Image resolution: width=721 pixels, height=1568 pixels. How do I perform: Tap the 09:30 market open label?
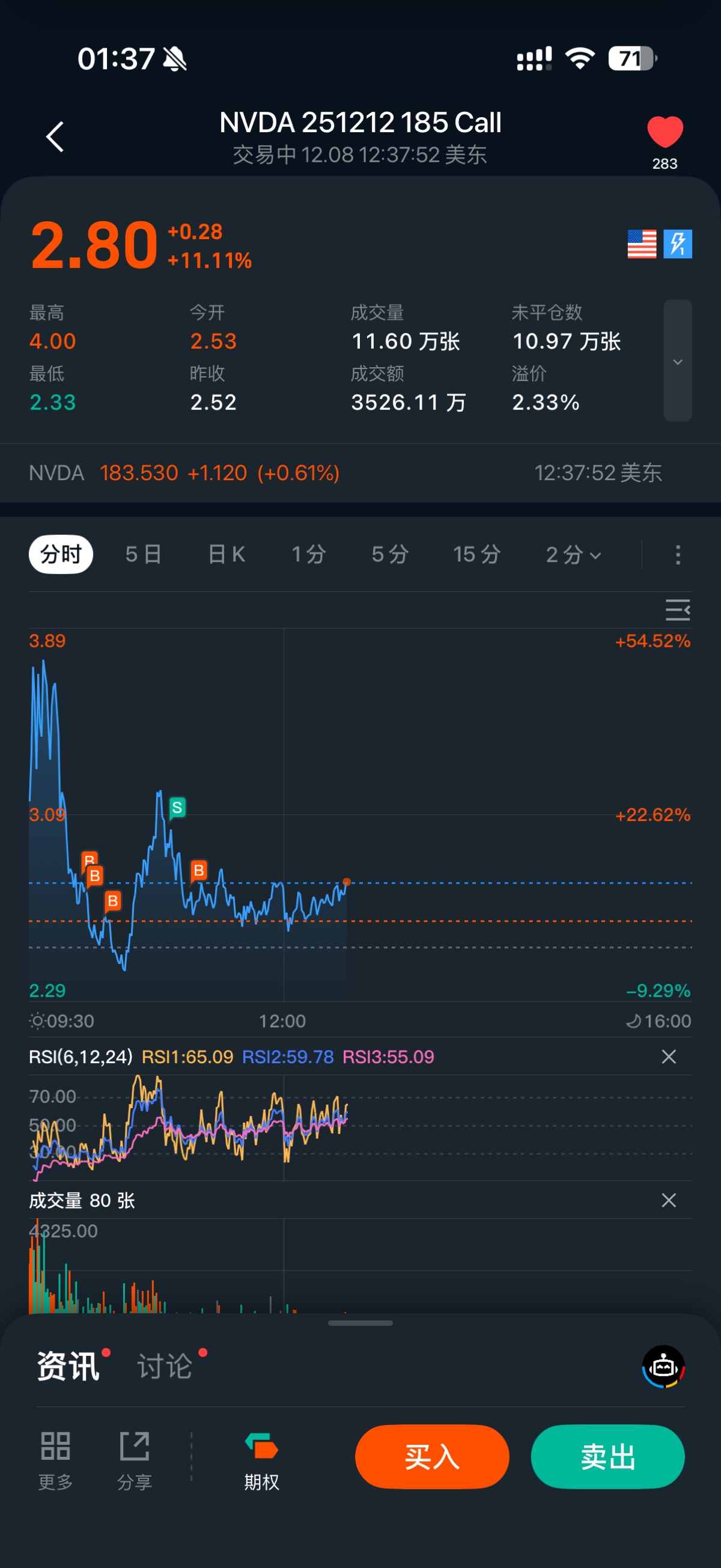(x=61, y=1020)
